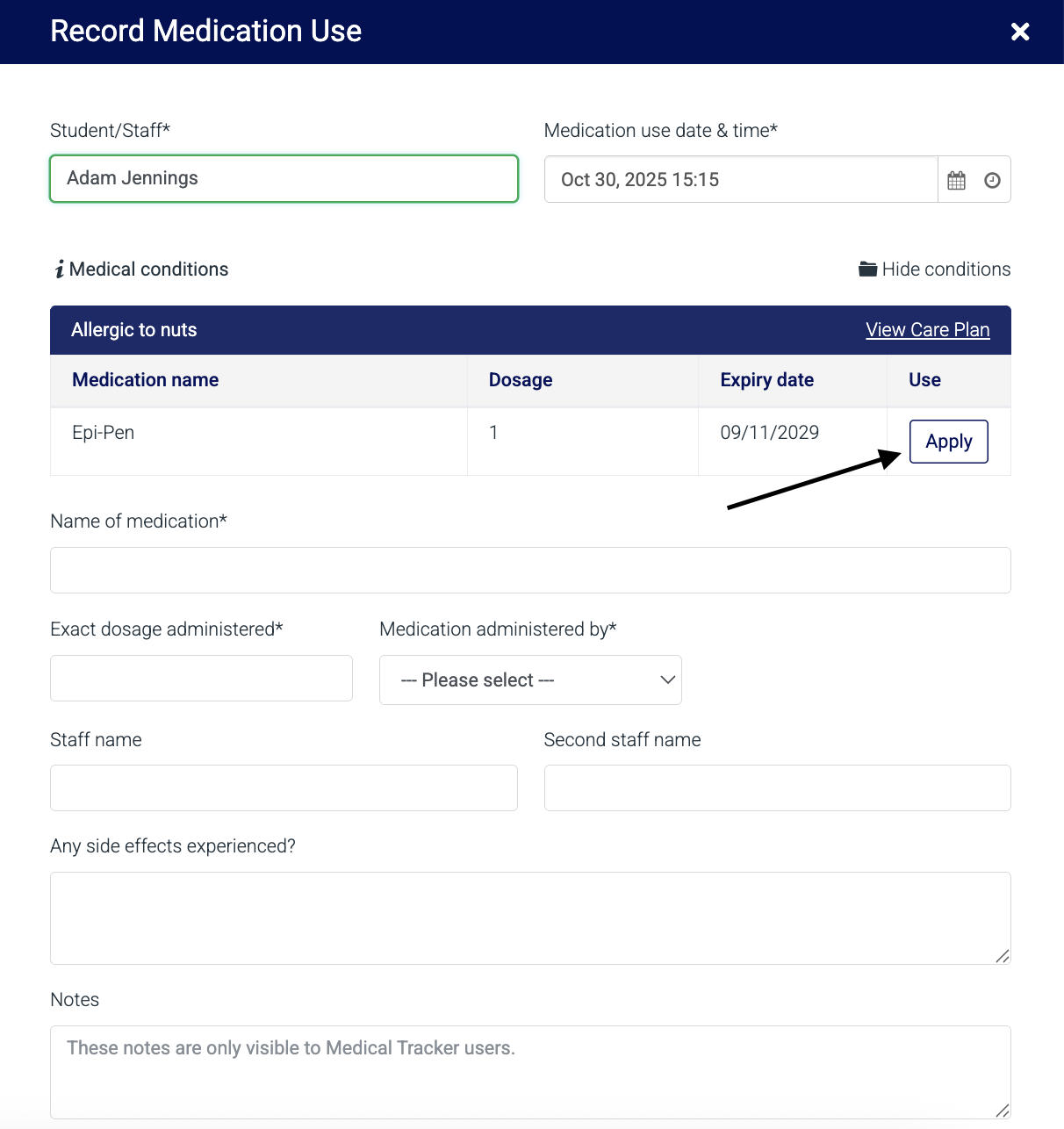Click the Exact dosage administered field
This screenshot has width=1064, height=1129.
201,679
